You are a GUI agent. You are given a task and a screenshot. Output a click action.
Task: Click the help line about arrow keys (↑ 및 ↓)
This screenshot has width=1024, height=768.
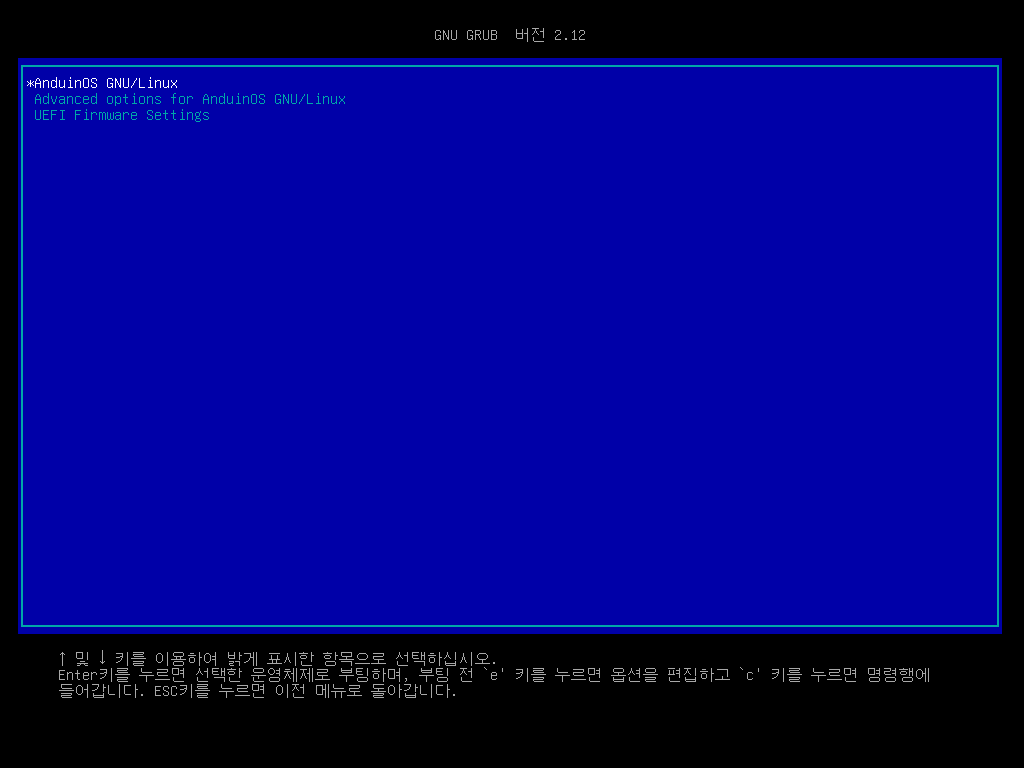(278, 658)
